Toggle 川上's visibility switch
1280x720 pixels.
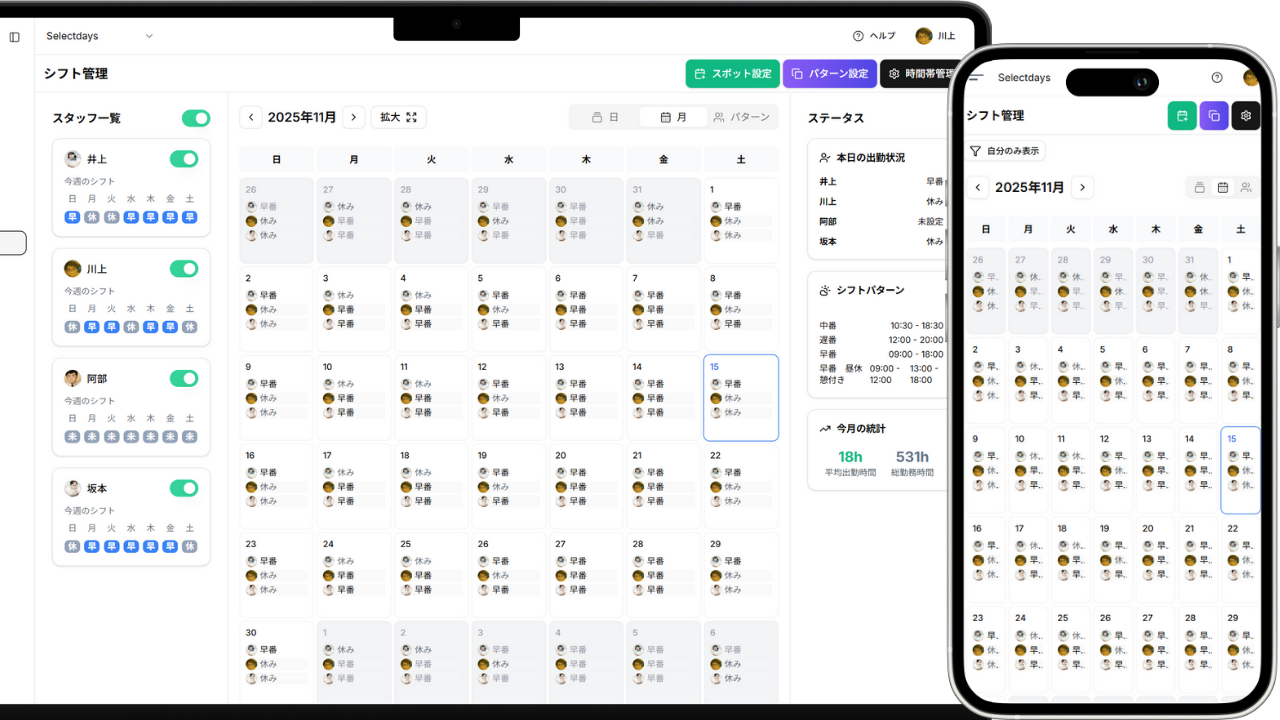click(x=184, y=269)
